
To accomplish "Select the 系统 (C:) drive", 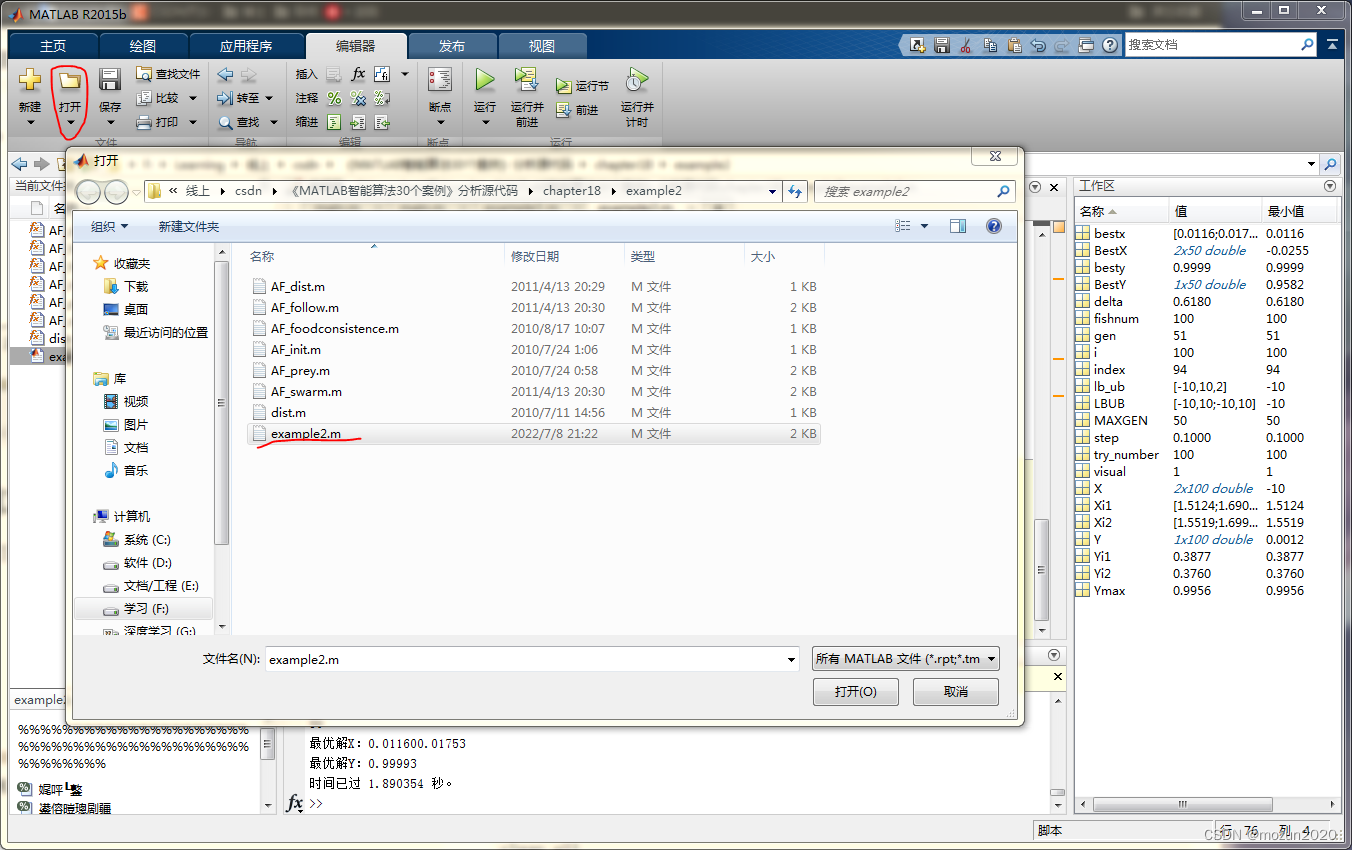I will (x=147, y=539).
